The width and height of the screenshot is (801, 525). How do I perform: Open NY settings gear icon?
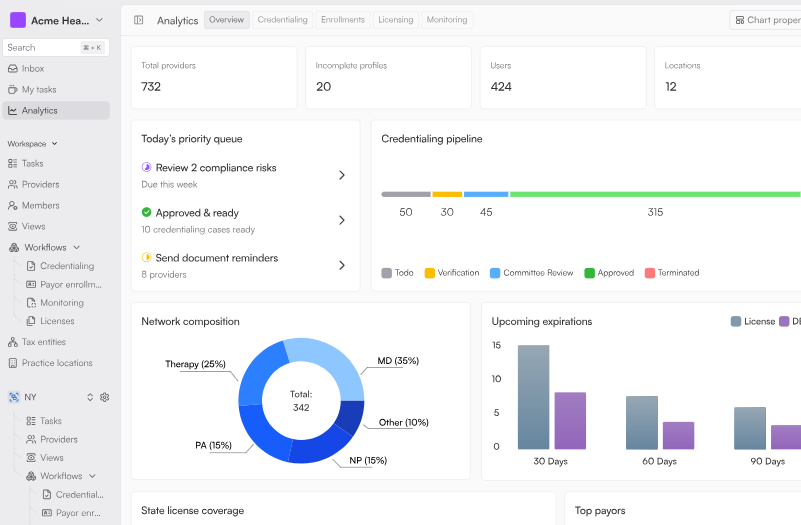[105, 397]
